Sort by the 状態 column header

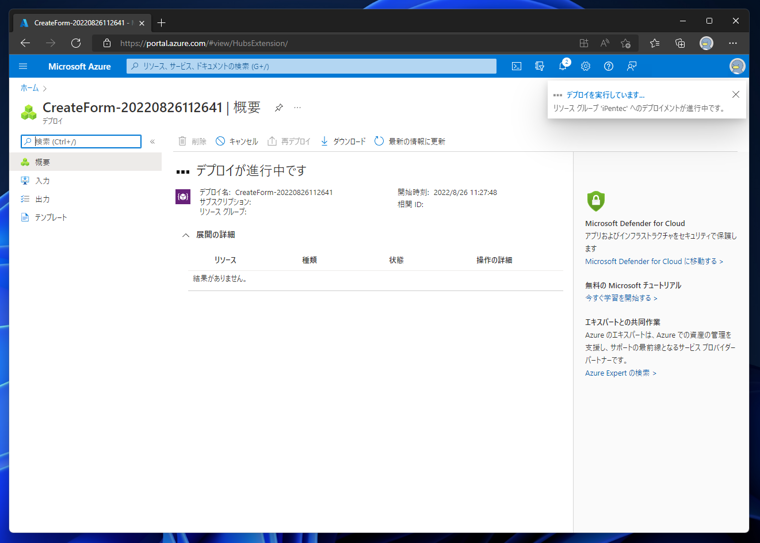pos(396,260)
